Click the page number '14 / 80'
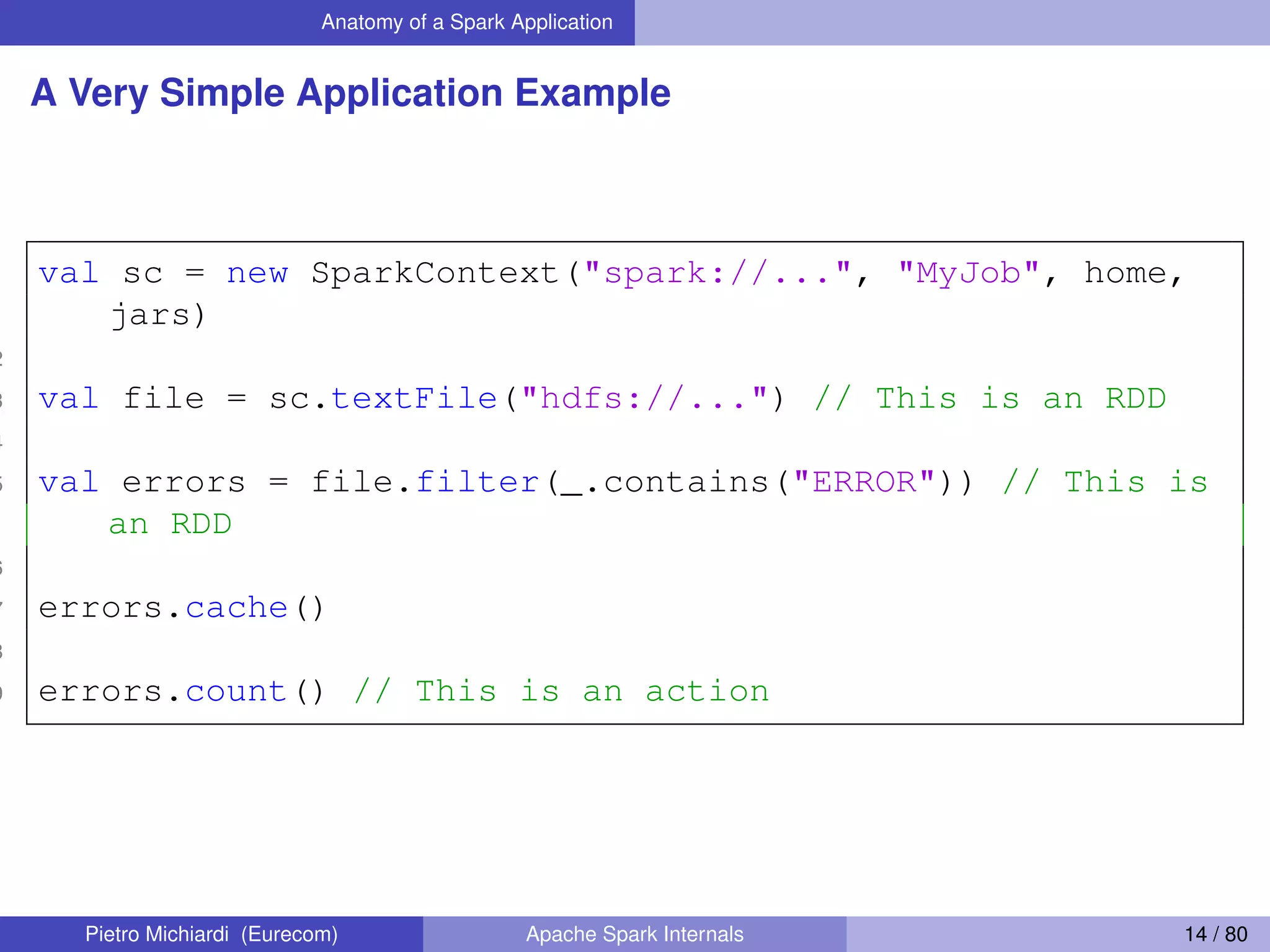The image size is (1270, 952). (x=1215, y=934)
